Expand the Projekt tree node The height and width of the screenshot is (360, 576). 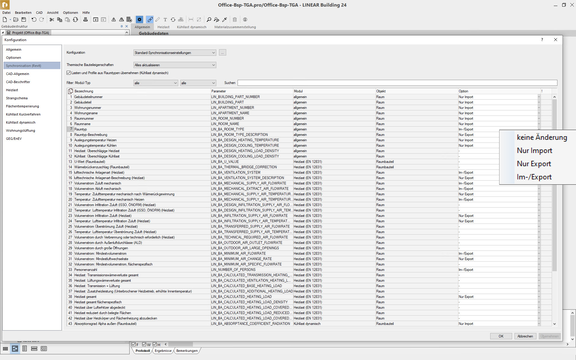(x=3, y=33)
